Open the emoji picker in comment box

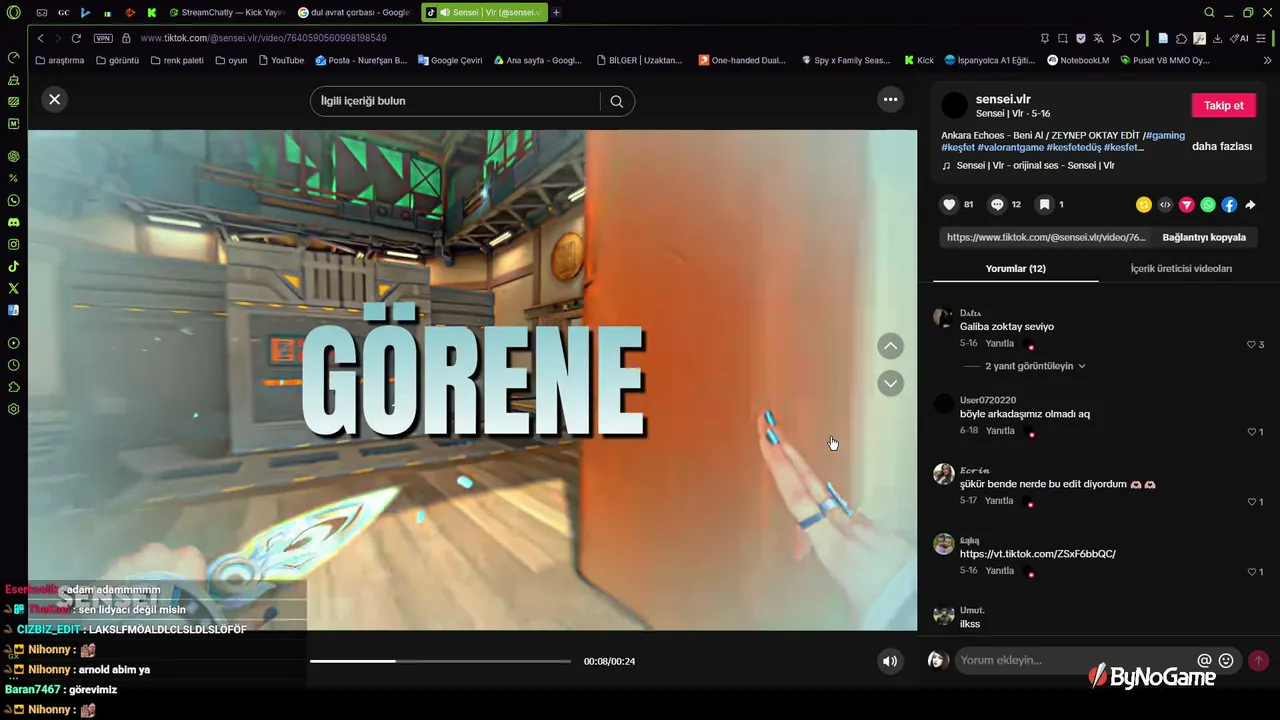[1226, 660]
